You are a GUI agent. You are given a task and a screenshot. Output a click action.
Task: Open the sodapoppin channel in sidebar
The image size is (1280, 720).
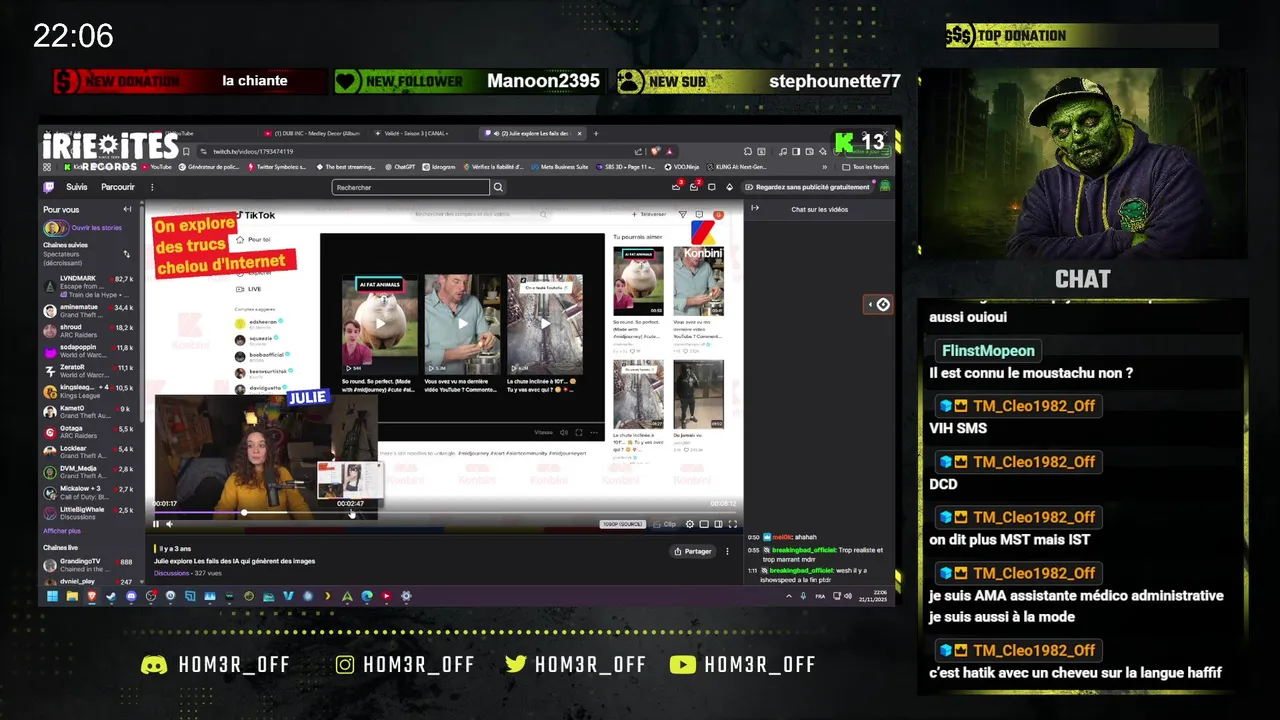click(x=88, y=351)
